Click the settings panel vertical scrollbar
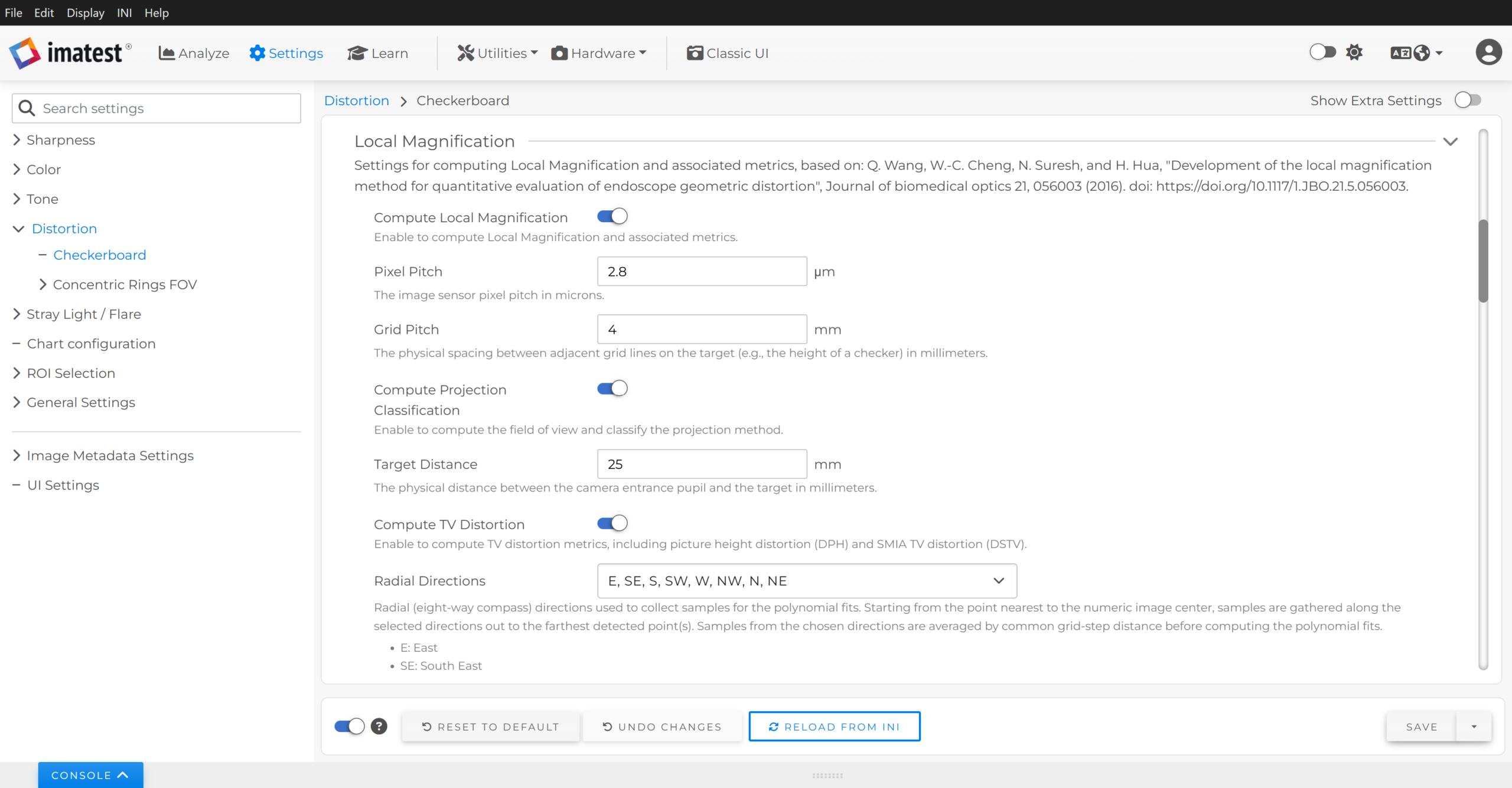The height and width of the screenshot is (788, 1512). 1482,261
